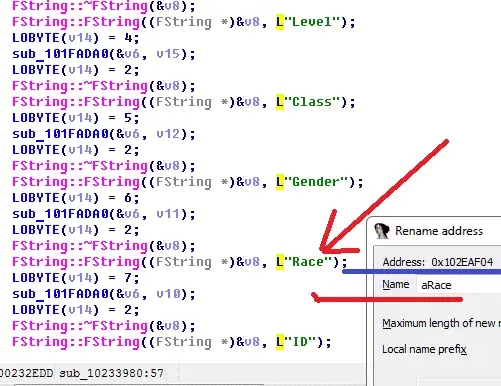The height and width of the screenshot is (386, 501).
Task: Click FString::FString on the Gender line
Action: pos(76,182)
